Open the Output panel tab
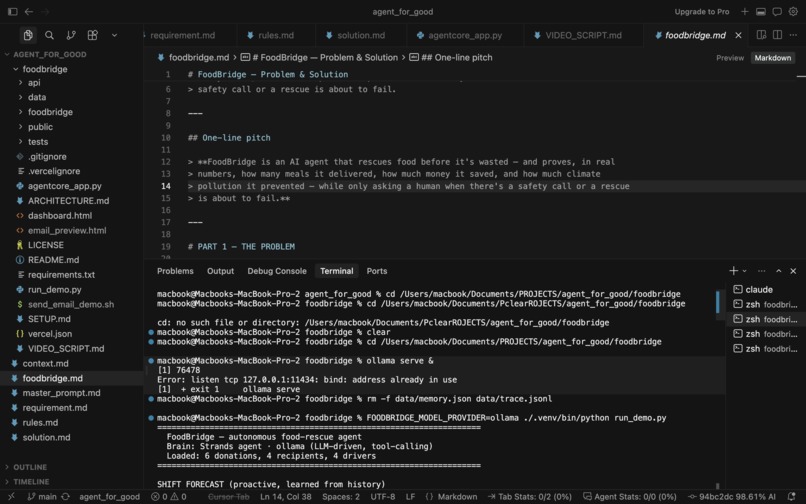 point(220,271)
